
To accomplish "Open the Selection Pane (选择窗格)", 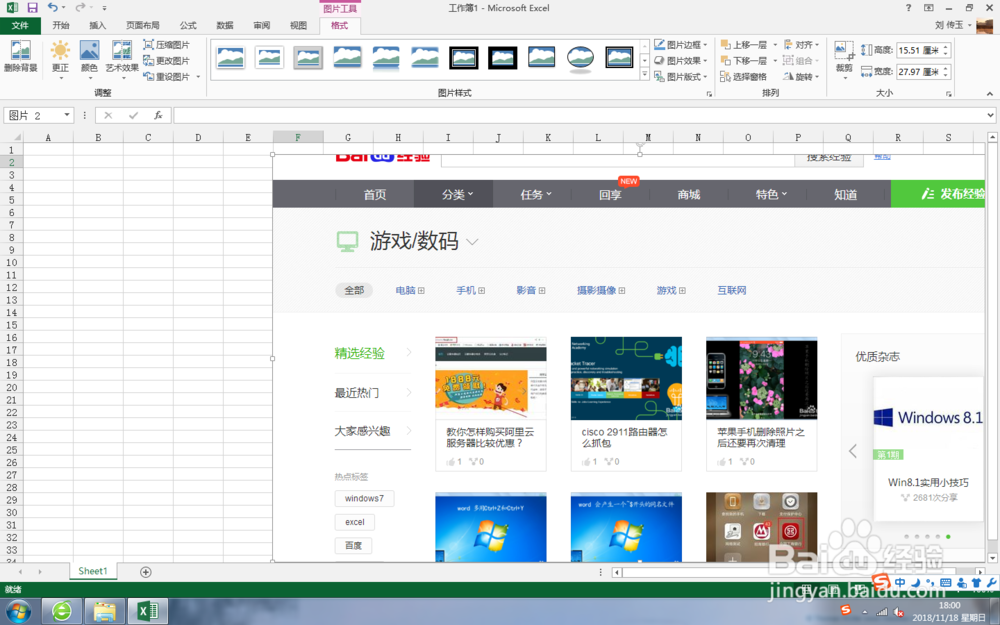I will (x=744, y=77).
